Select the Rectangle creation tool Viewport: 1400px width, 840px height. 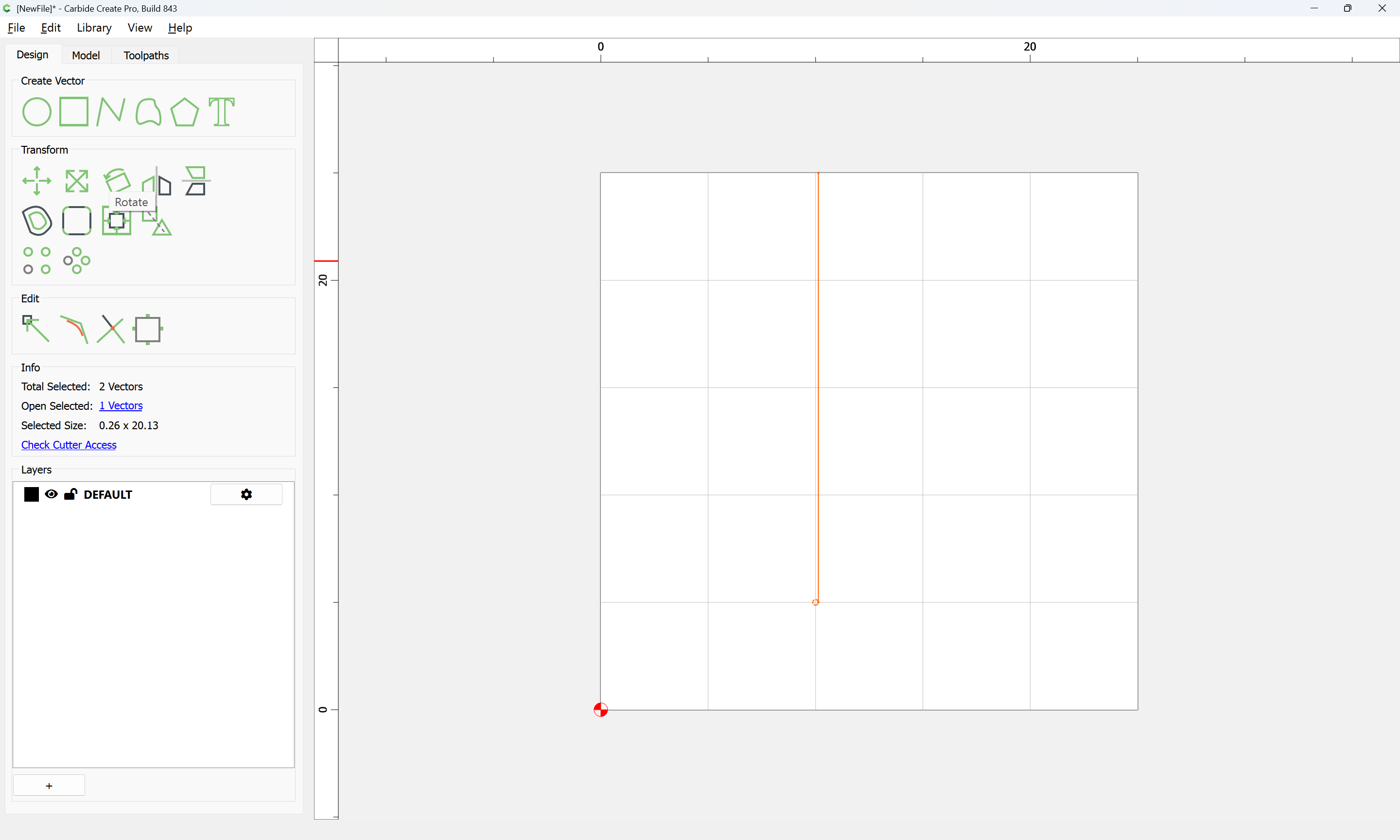coord(73,111)
